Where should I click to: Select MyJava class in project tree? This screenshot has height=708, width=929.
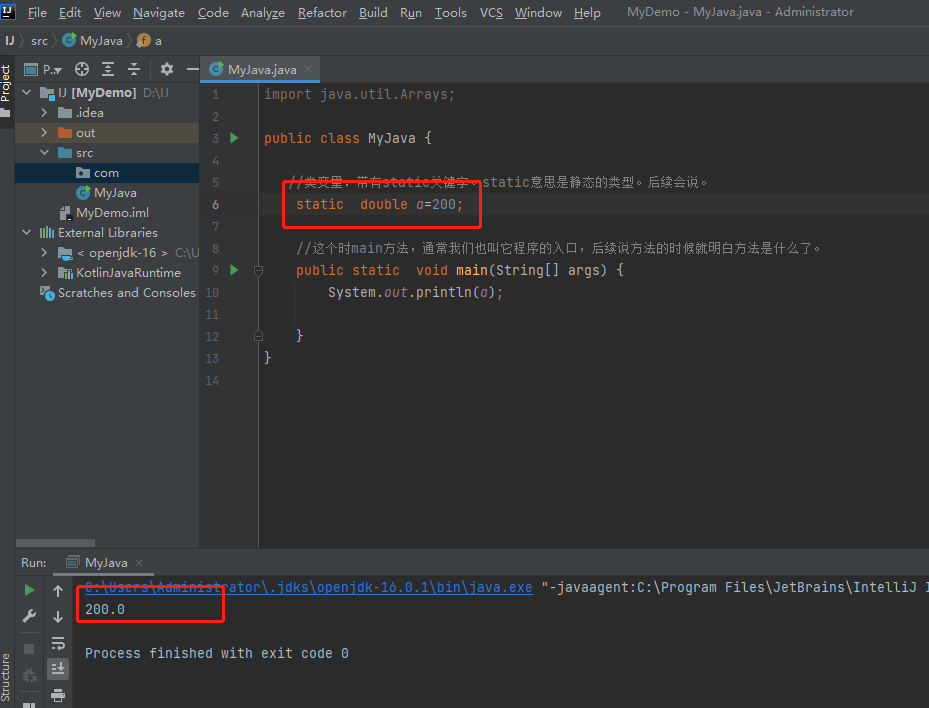point(107,193)
